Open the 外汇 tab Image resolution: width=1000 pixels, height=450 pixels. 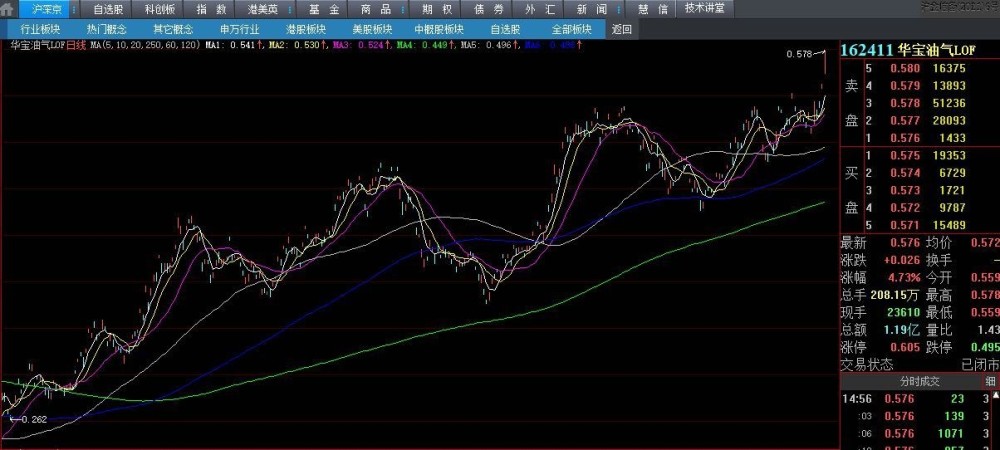pos(541,9)
